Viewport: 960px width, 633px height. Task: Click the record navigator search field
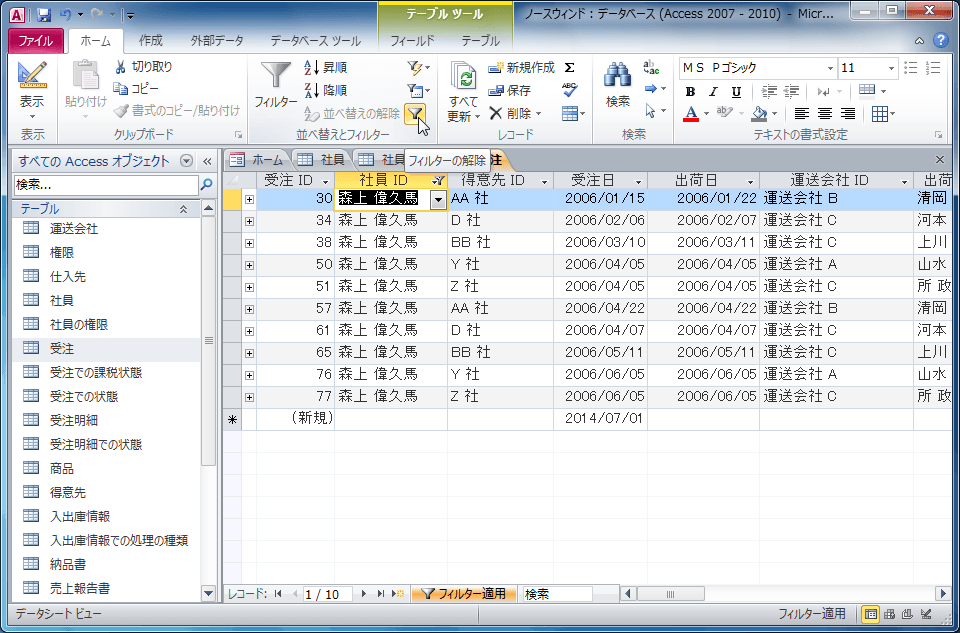pyautogui.click(x=557, y=594)
